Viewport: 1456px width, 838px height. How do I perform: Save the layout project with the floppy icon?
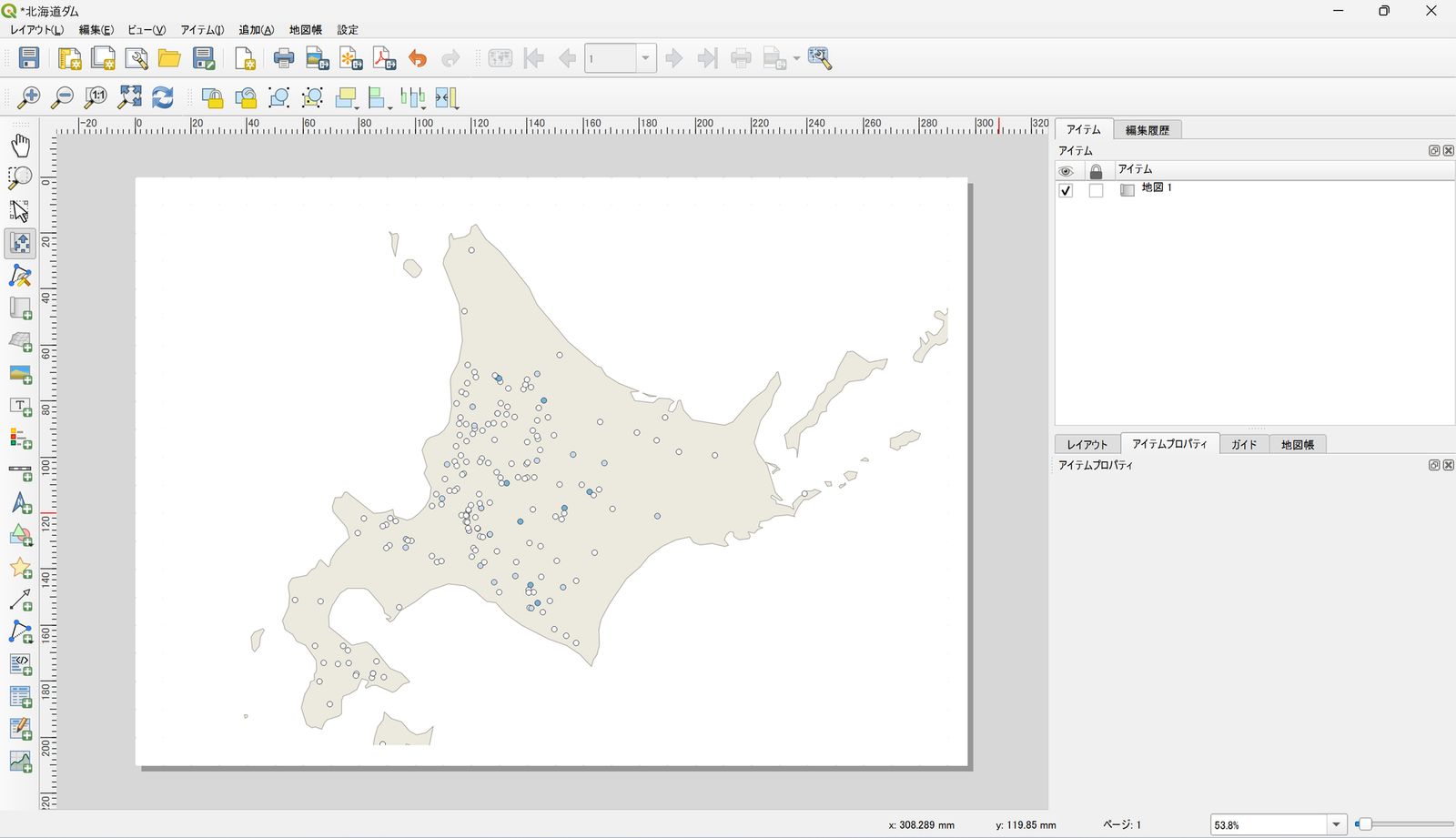coord(29,58)
